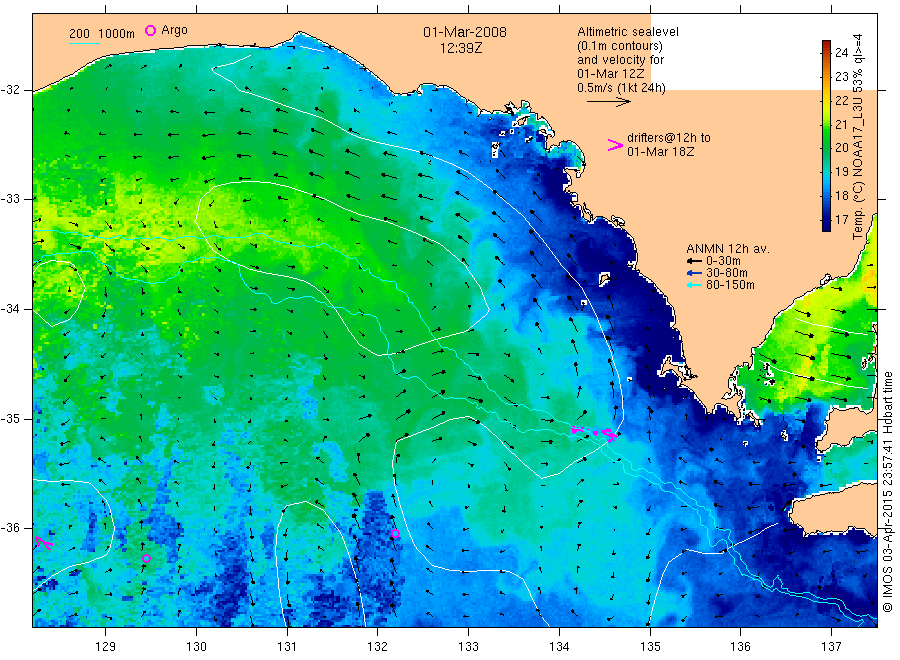Click the temperature colorbar at 21 degrees

(x=826, y=124)
